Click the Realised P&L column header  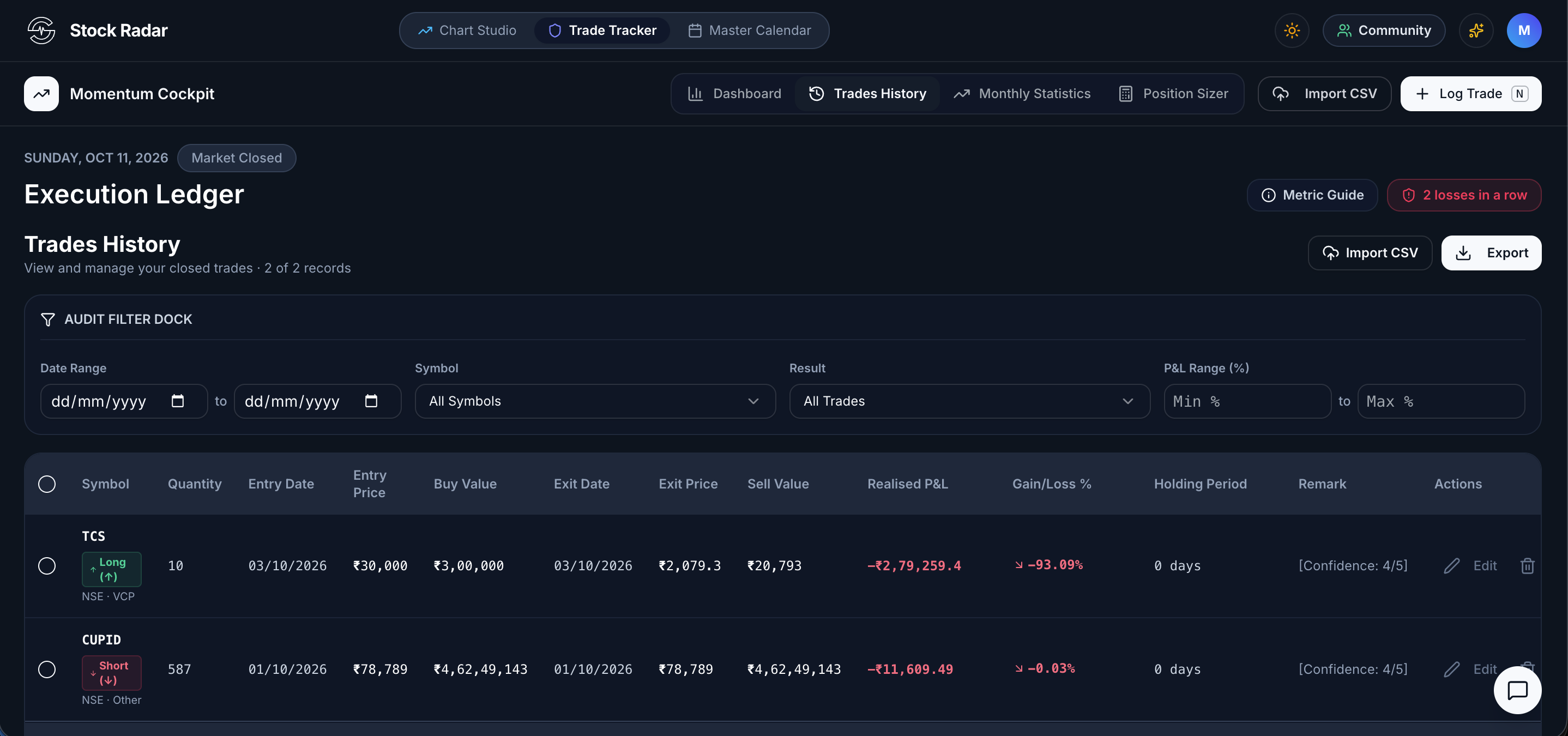(908, 484)
